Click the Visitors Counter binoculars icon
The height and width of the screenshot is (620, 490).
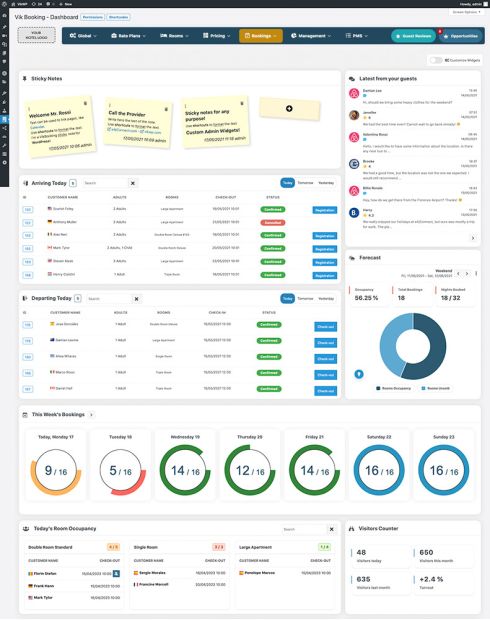click(x=352, y=529)
